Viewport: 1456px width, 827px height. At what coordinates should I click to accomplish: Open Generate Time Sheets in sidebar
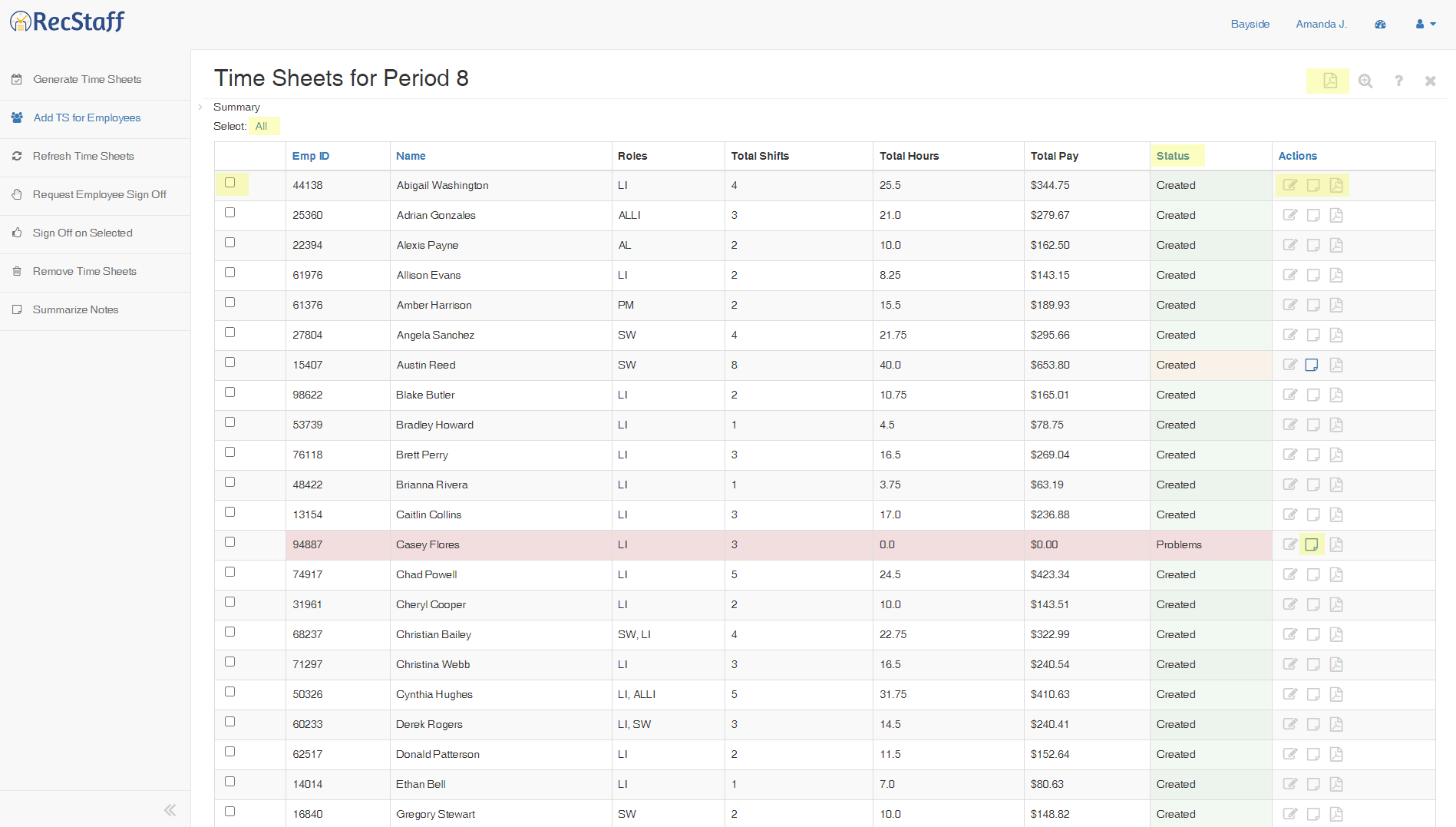(x=87, y=79)
